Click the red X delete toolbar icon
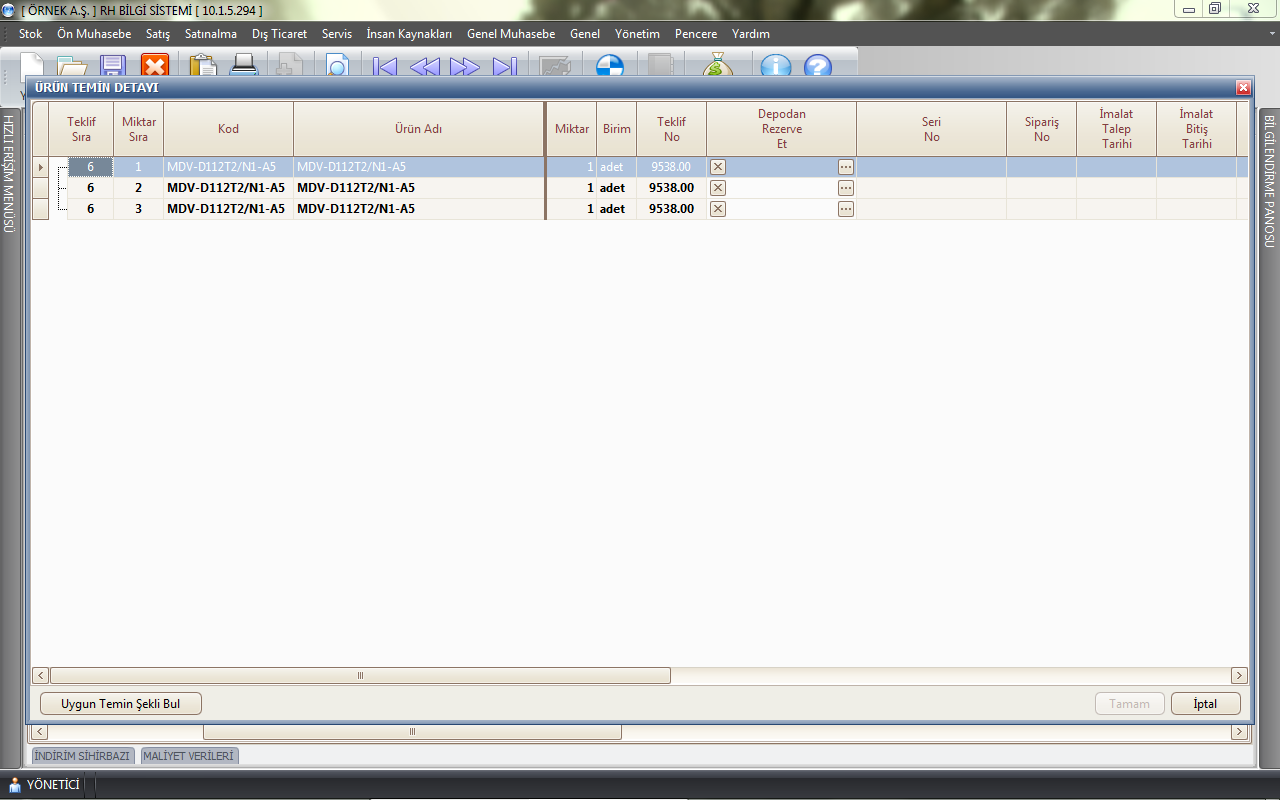 [x=155, y=66]
